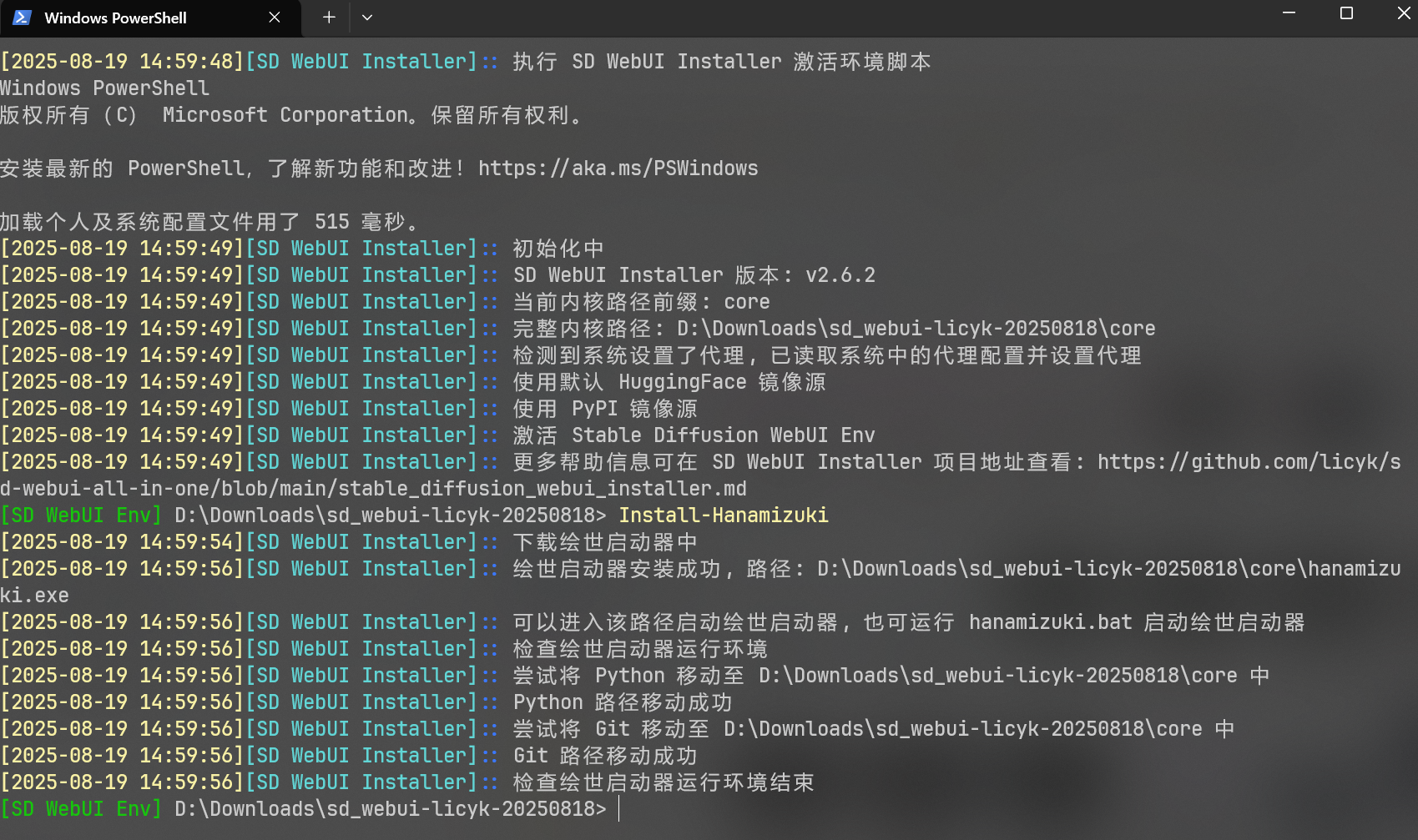The width and height of the screenshot is (1418, 840).
Task: Click the message "尝试将 Python 移动至"
Action: pos(629,676)
